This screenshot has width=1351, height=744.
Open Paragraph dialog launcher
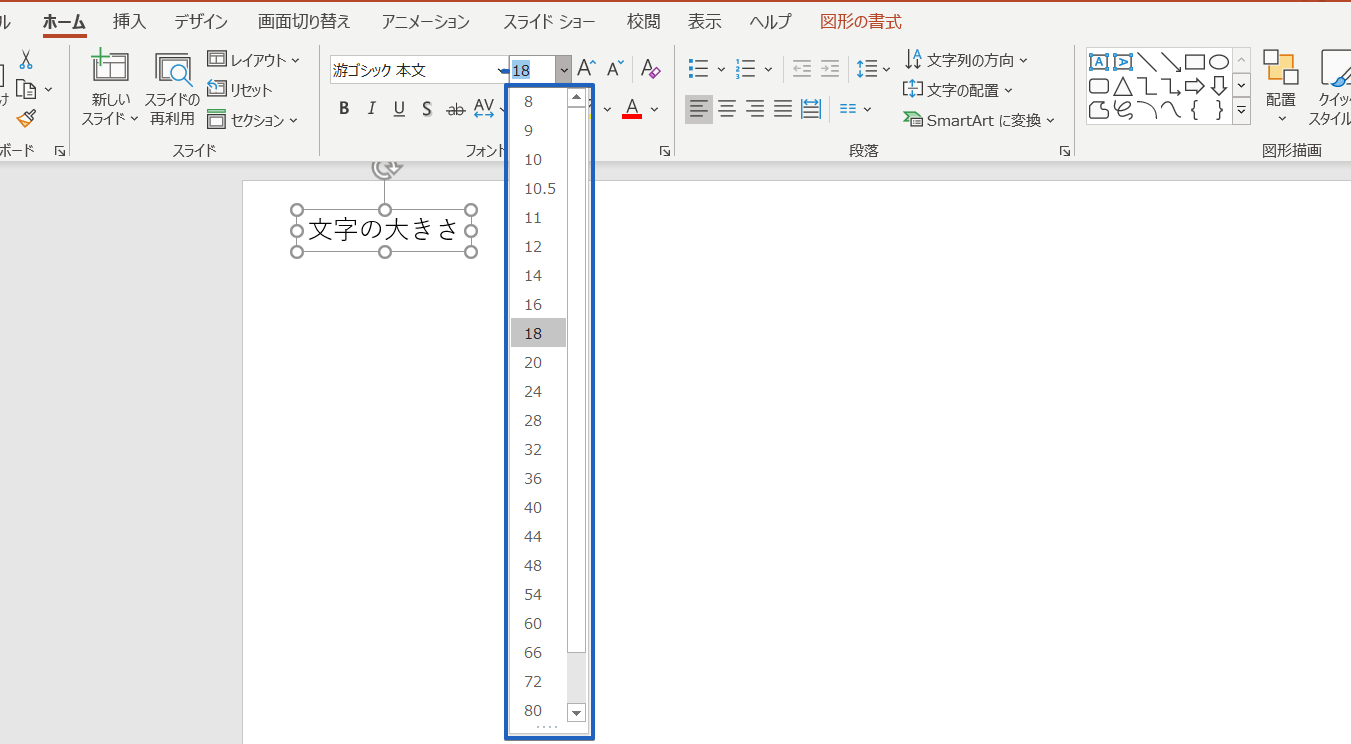1063,151
